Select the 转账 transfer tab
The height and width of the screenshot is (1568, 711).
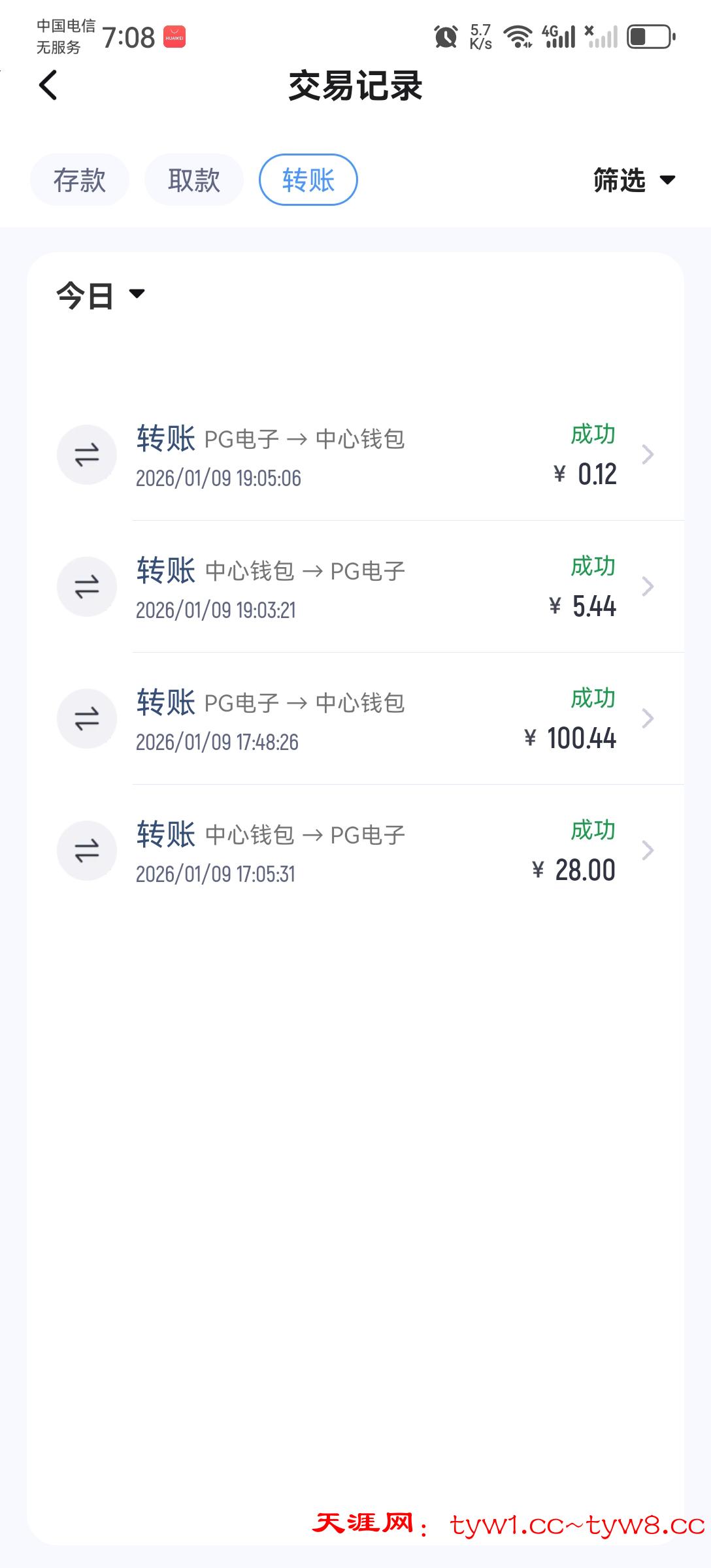[308, 180]
